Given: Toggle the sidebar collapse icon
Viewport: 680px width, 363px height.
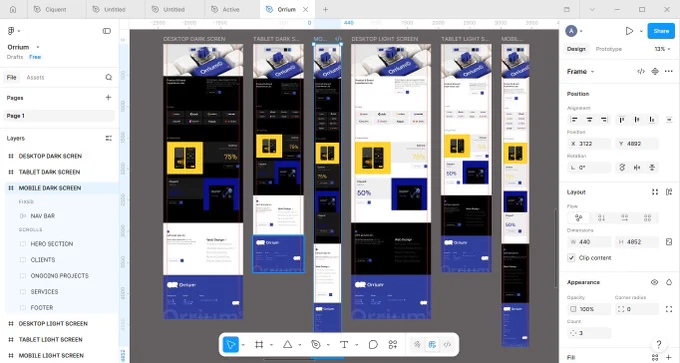Looking at the screenshot, I should (x=107, y=31).
